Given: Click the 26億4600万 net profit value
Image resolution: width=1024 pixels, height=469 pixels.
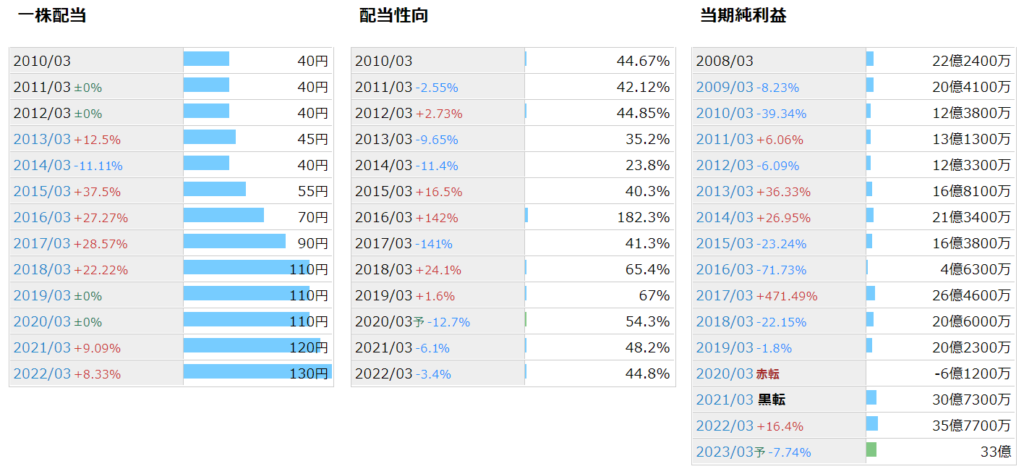Looking at the screenshot, I should [x=972, y=296].
